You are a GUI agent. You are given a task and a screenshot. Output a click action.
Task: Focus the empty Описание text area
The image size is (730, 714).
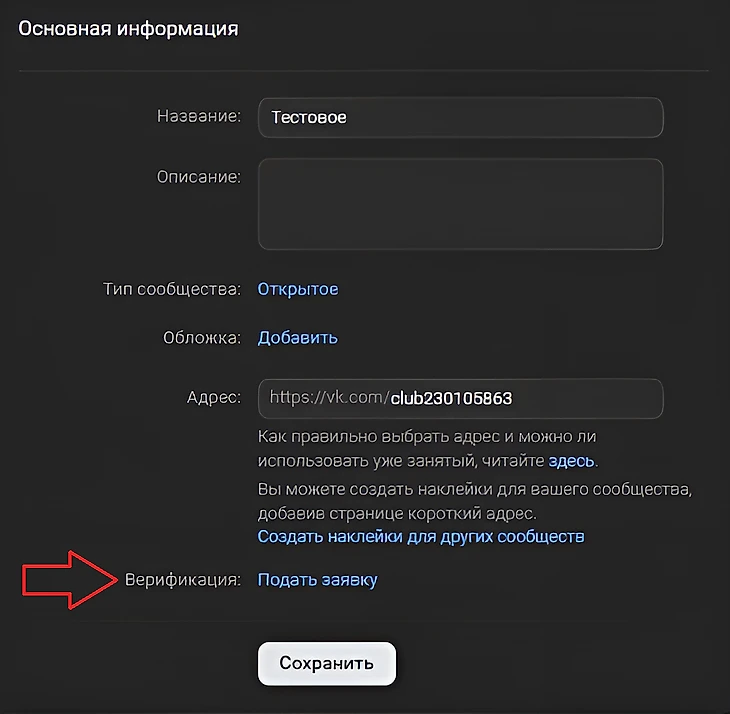point(460,204)
